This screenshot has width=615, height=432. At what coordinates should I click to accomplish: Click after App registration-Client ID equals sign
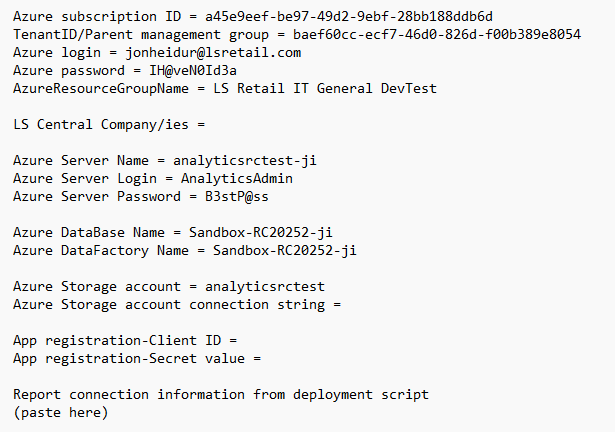pos(242,340)
